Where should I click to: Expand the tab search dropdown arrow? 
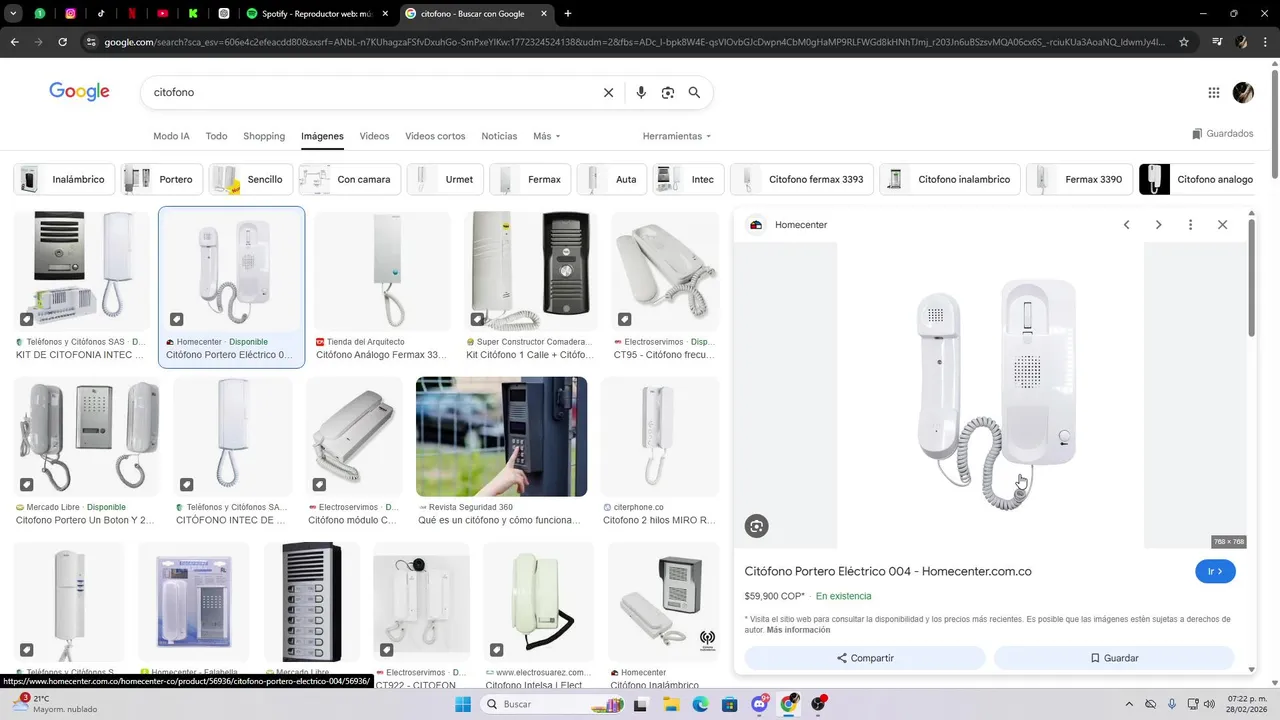pos(13,14)
